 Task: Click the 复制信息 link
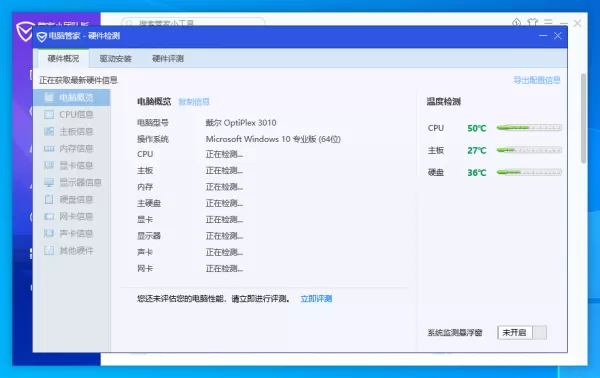(194, 102)
